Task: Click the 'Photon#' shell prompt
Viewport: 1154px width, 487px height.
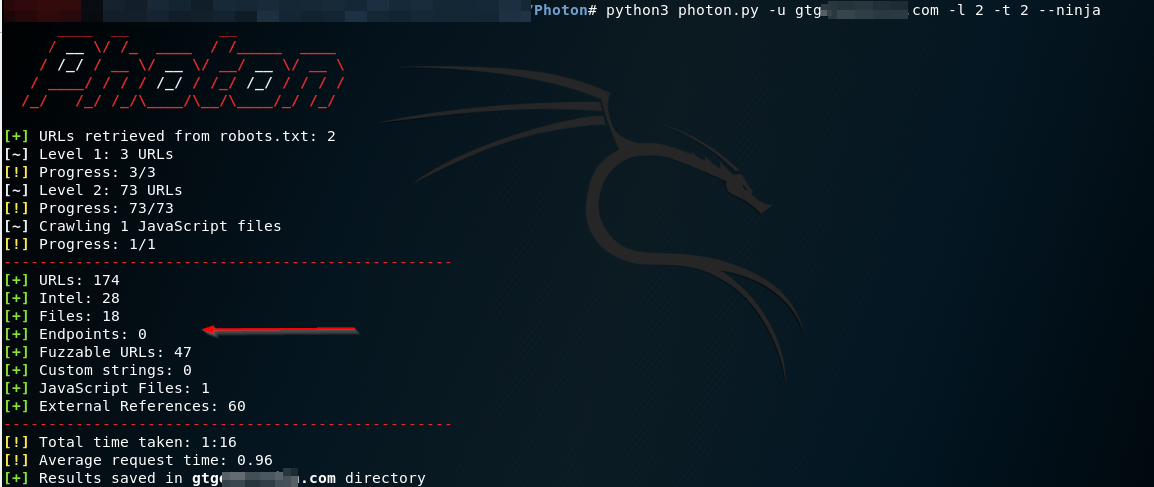Action: [564, 10]
